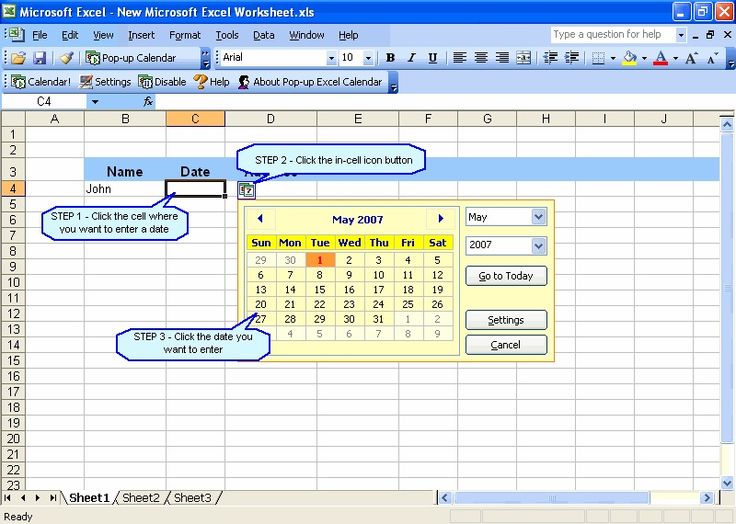Click the Borders icon
Screen dimensions: 736x524
point(598,58)
